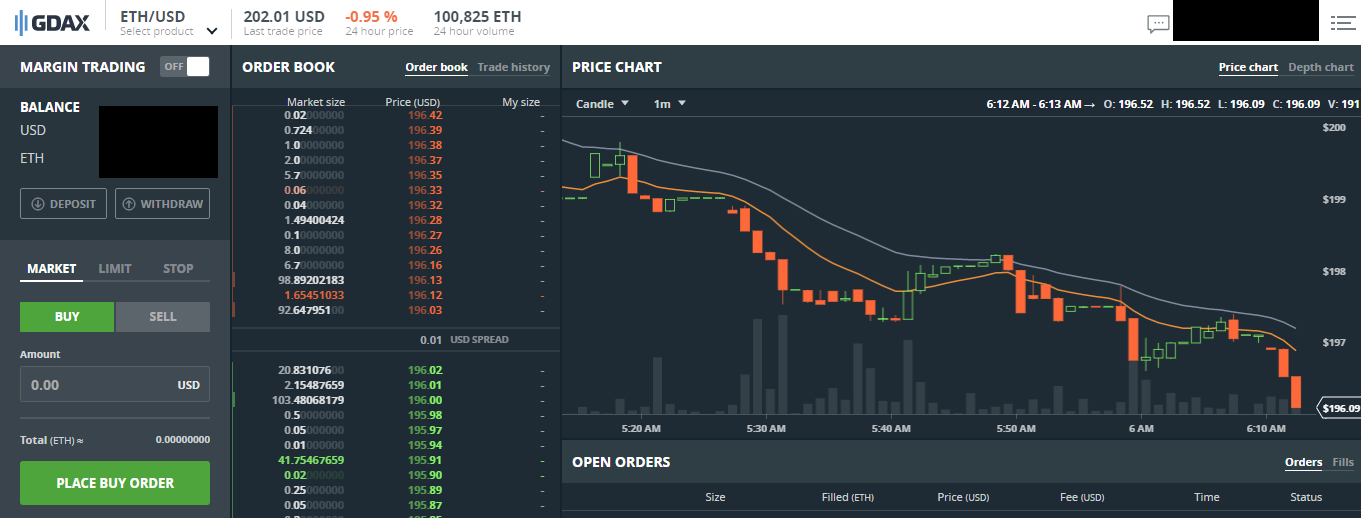
Task: Switch to the Trade history tab
Action: pos(514,68)
